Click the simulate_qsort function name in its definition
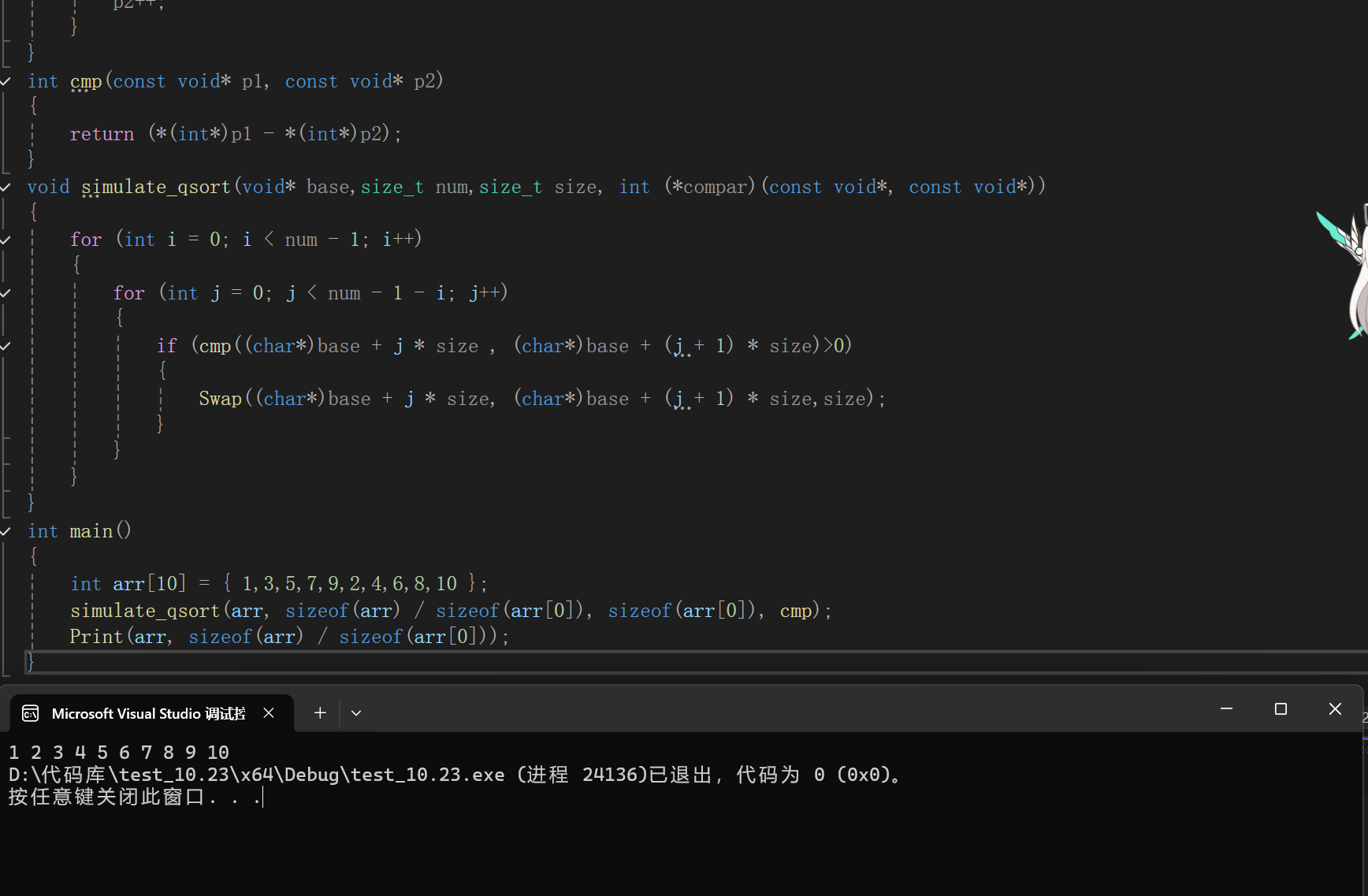The image size is (1368, 896). 156,187
